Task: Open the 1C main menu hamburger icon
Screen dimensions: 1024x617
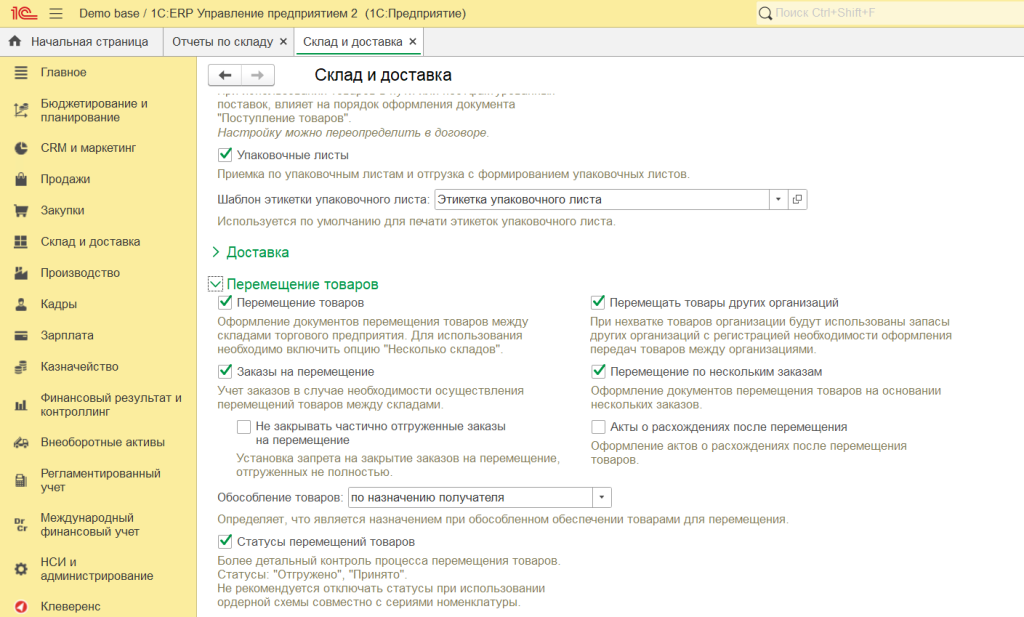Action: click(56, 13)
